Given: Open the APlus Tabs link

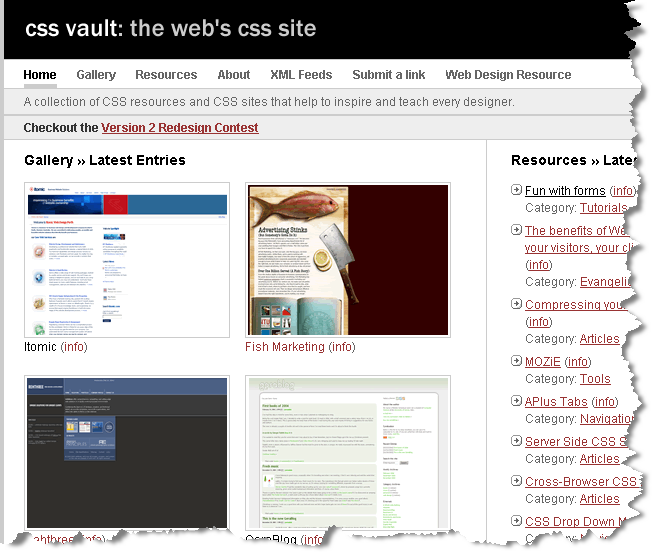Looking at the screenshot, I should [556, 402].
